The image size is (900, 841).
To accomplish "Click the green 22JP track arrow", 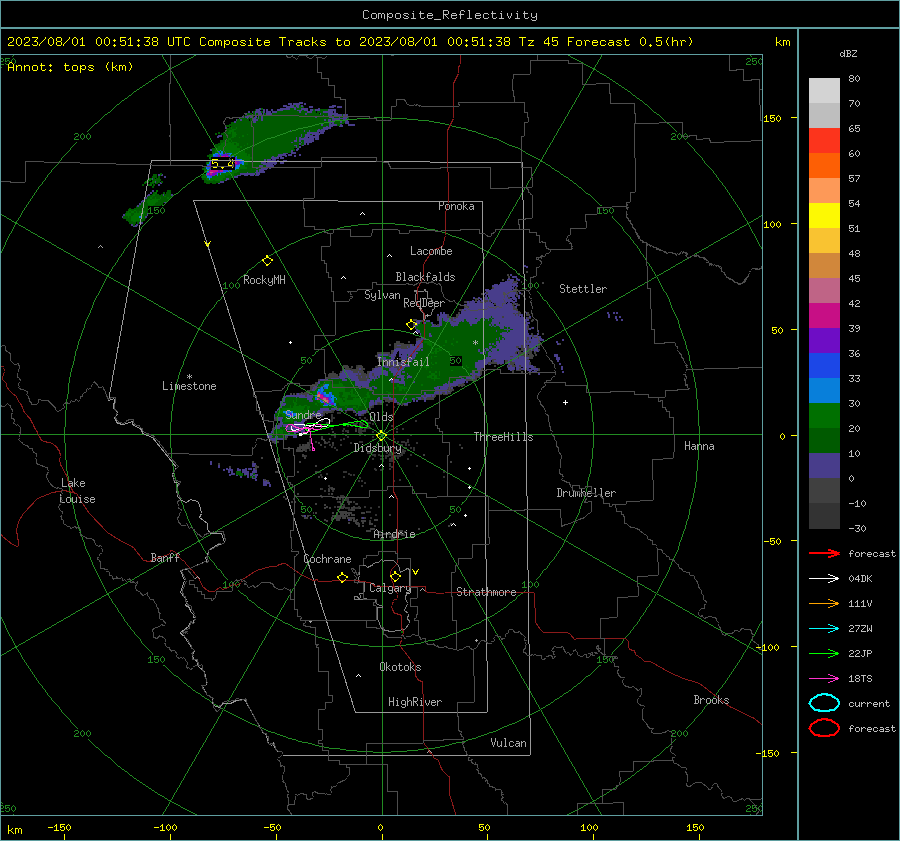I will click(x=824, y=653).
